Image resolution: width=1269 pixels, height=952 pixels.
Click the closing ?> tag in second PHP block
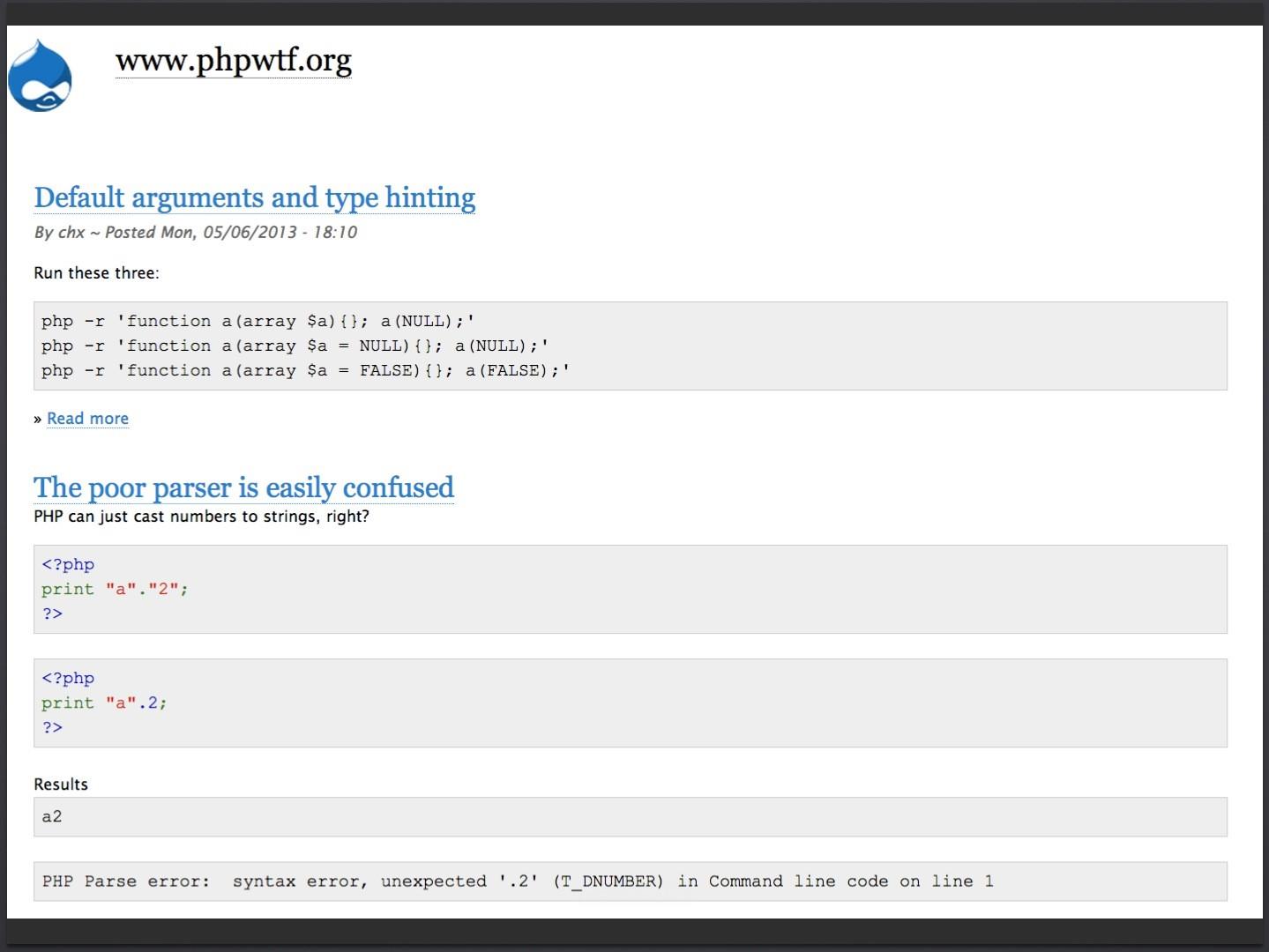[x=52, y=728]
